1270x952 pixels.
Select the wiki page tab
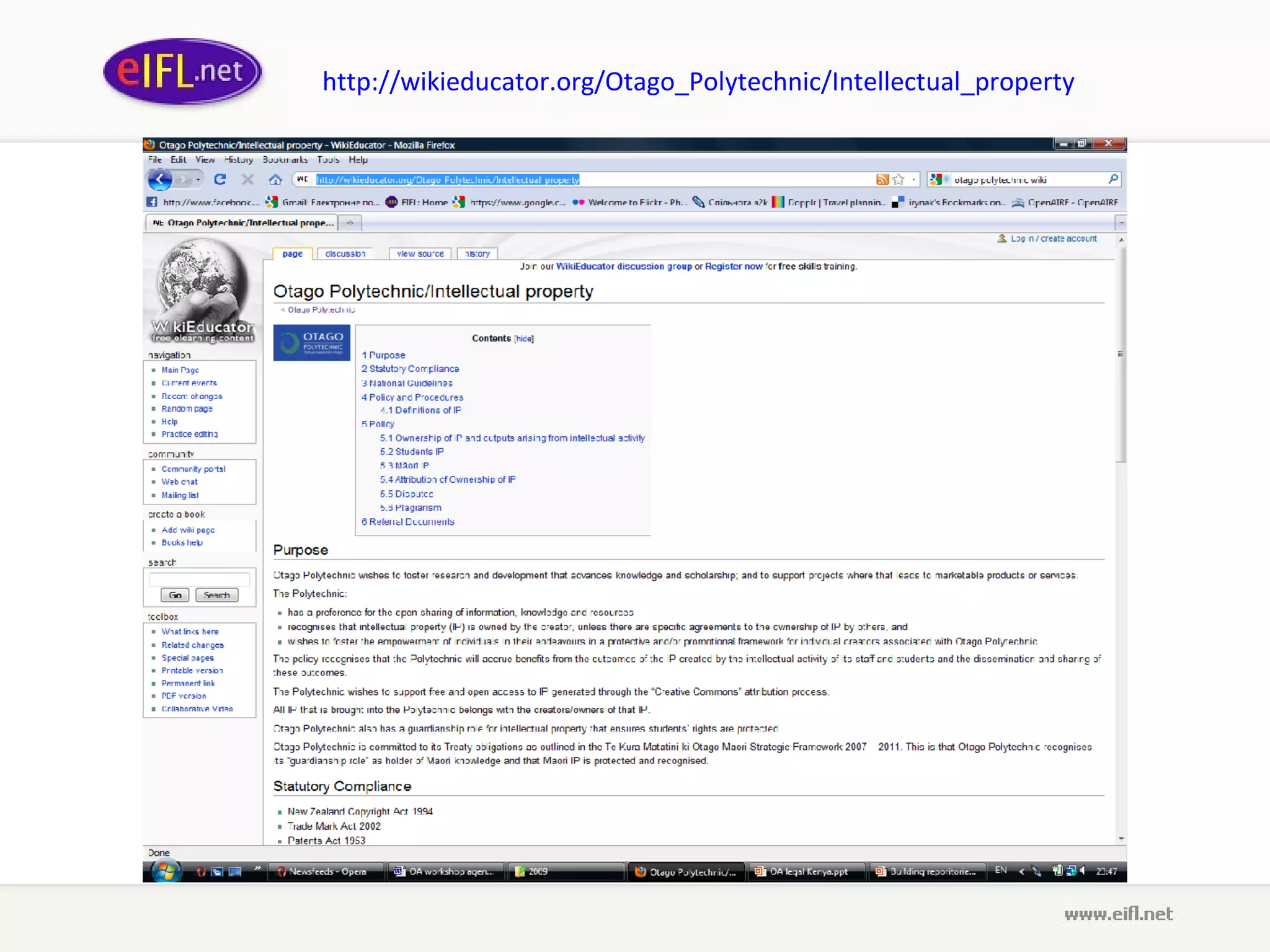(x=292, y=253)
